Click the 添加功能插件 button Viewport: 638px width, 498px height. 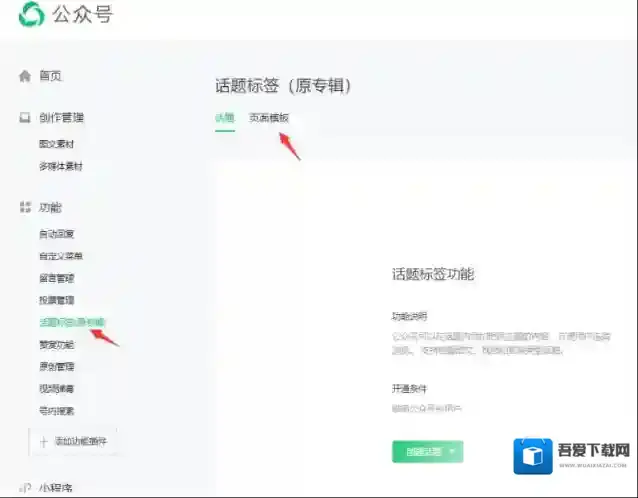pyautogui.click(x=73, y=441)
